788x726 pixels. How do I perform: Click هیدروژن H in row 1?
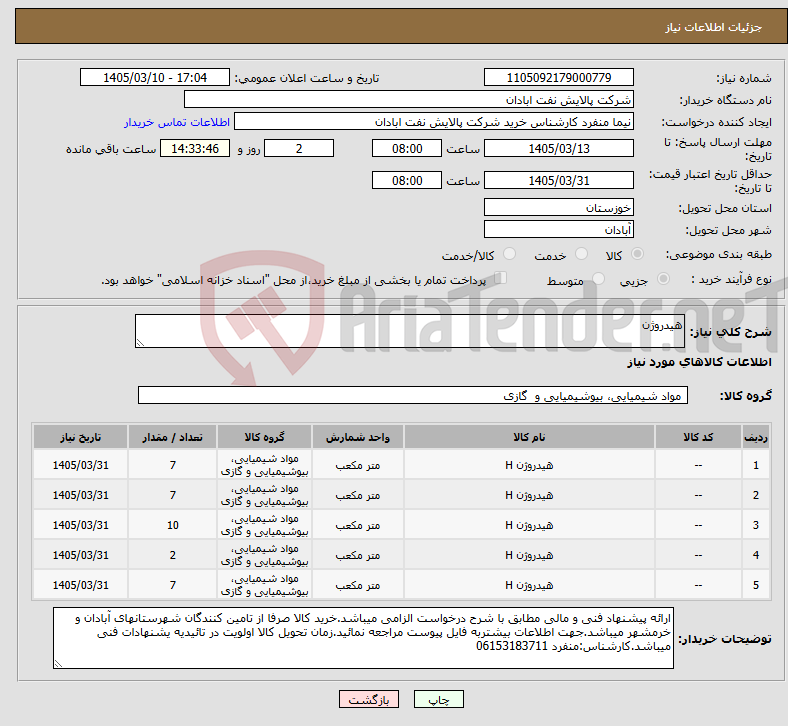(529, 465)
